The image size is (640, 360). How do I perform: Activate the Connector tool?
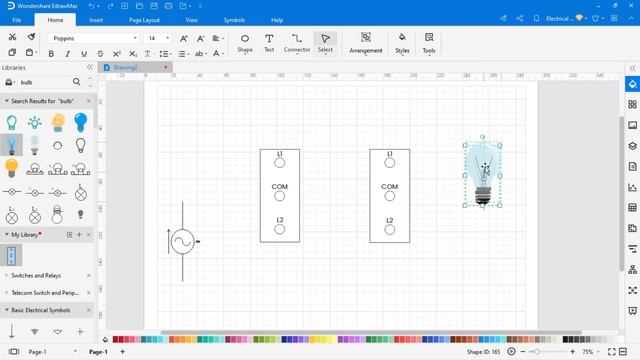pos(297,43)
